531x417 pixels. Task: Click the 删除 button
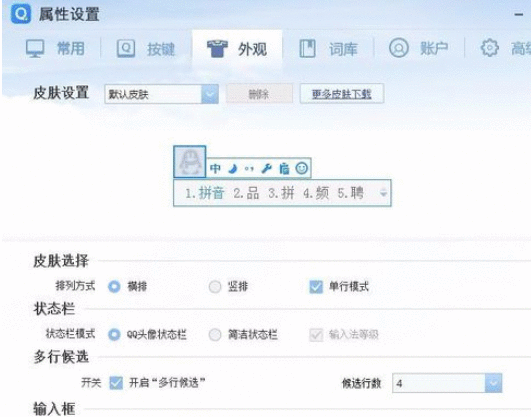click(x=259, y=93)
